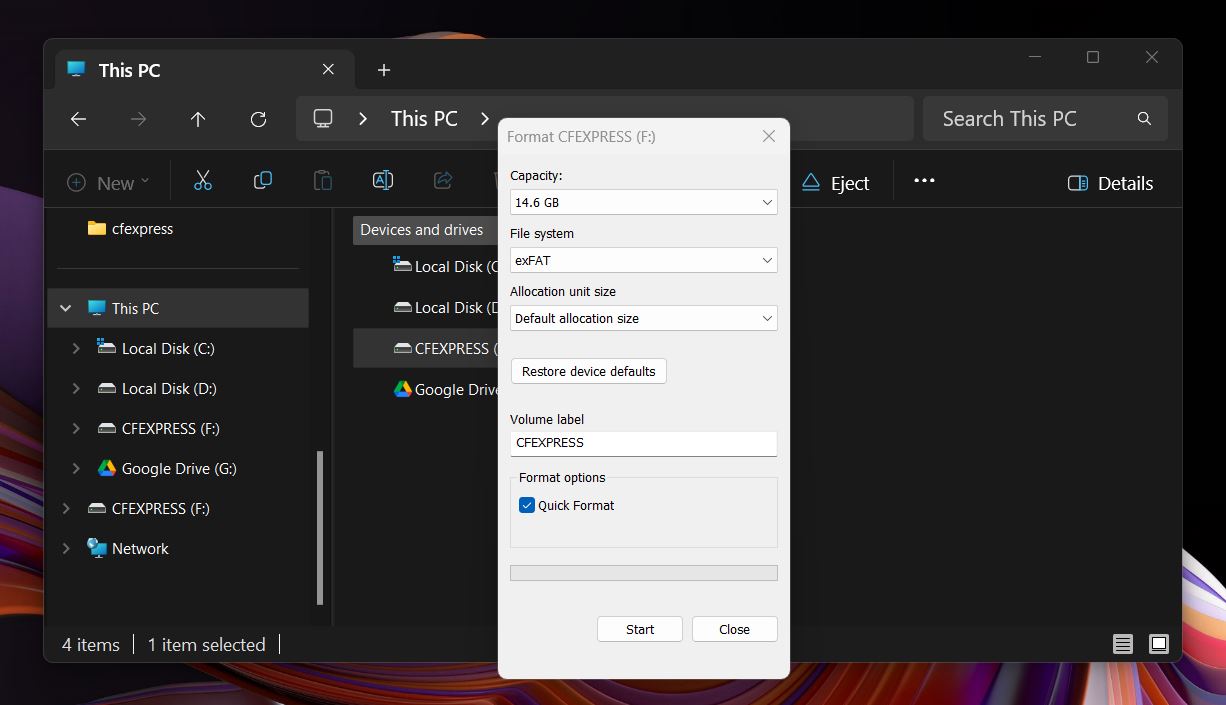The image size is (1226, 705).
Task: Click the Start button to format
Action: [x=640, y=629]
